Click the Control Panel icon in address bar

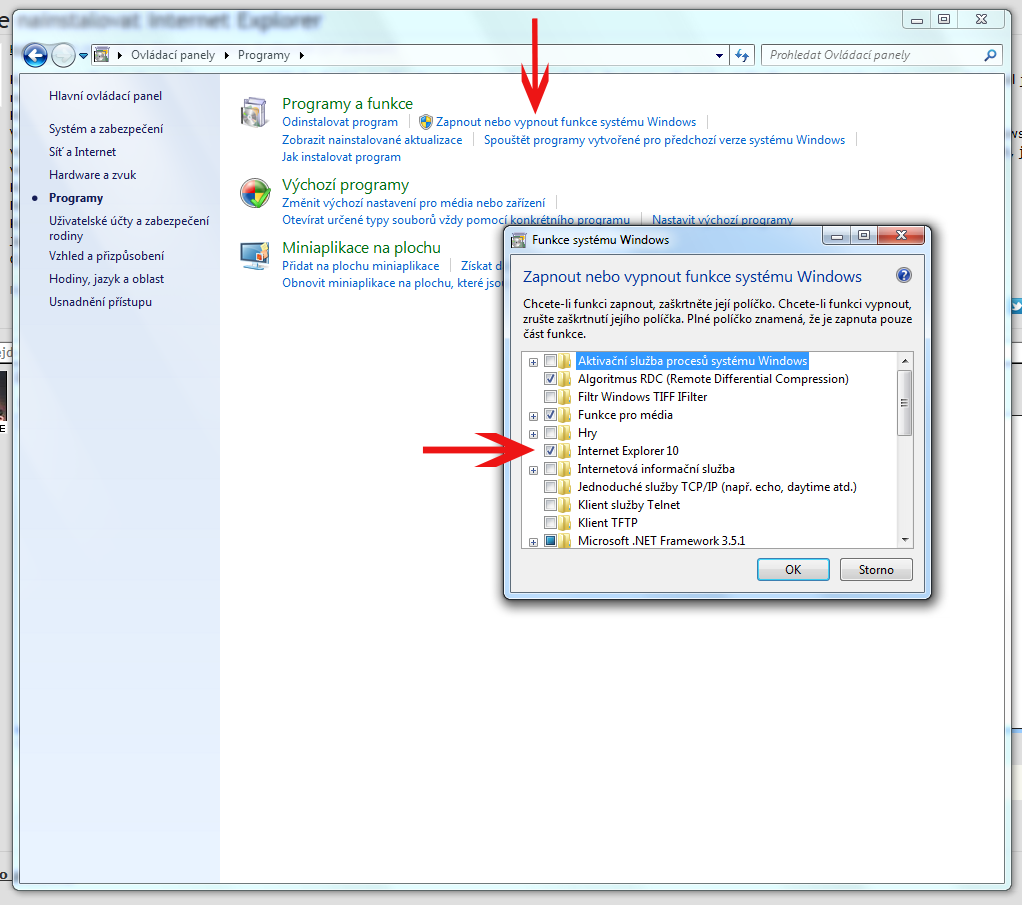102,55
